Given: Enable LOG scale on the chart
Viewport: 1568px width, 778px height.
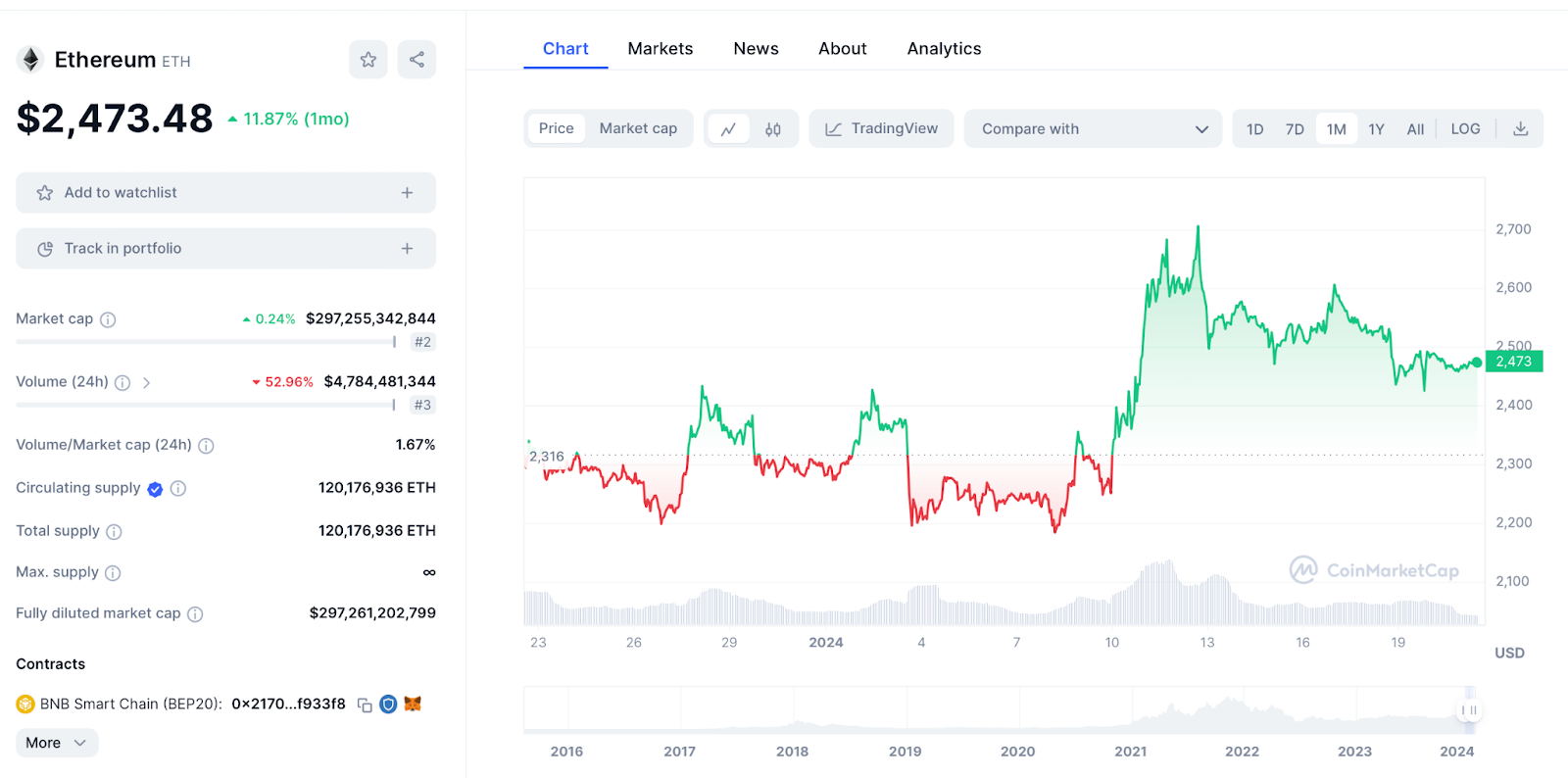Looking at the screenshot, I should [1465, 129].
